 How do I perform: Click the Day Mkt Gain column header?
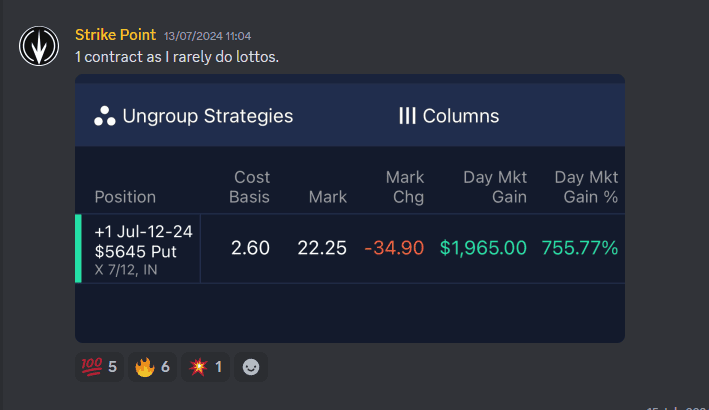(495, 187)
